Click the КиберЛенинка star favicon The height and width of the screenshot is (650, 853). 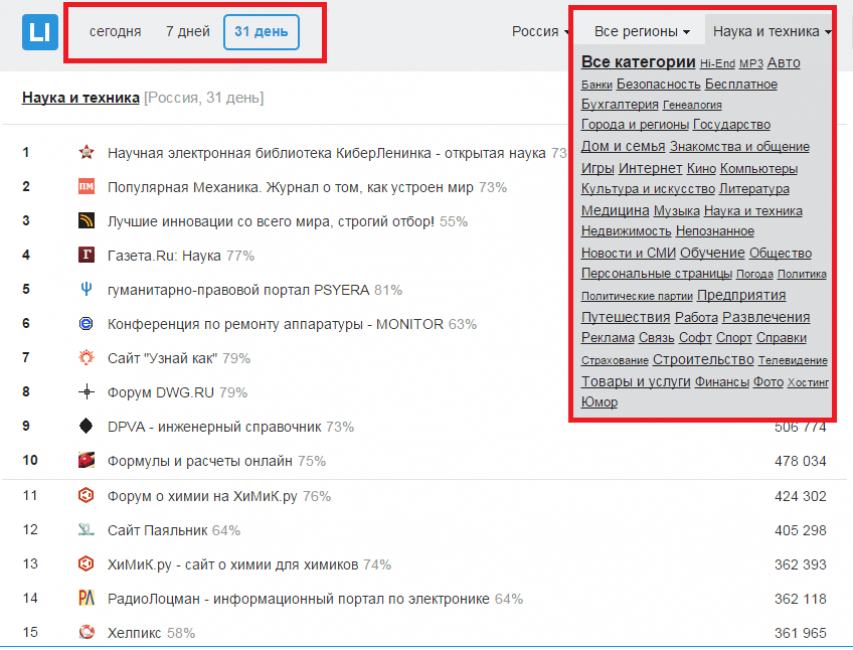pos(86,152)
